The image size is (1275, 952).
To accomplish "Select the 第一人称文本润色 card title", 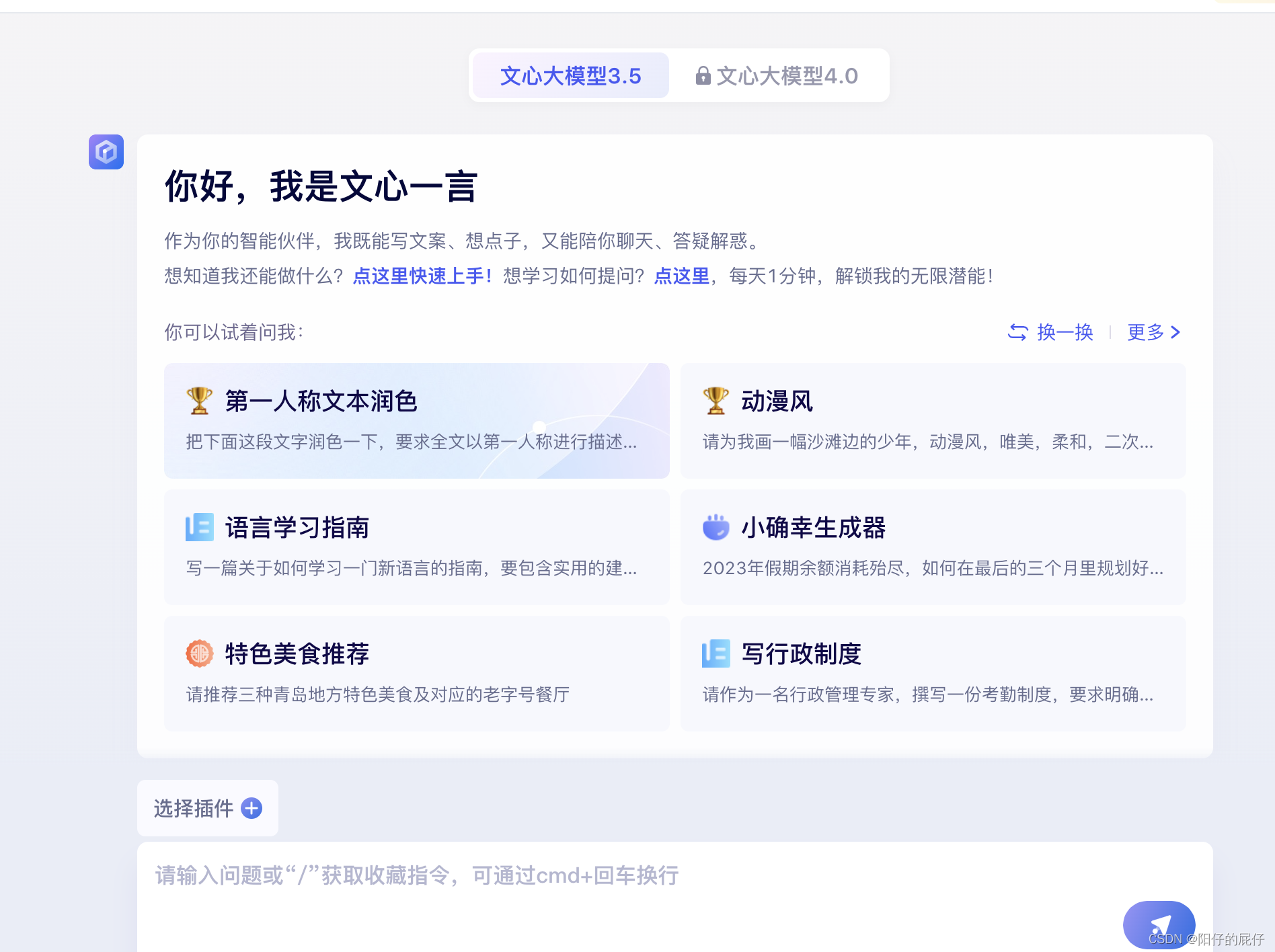I will tap(321, 401).
